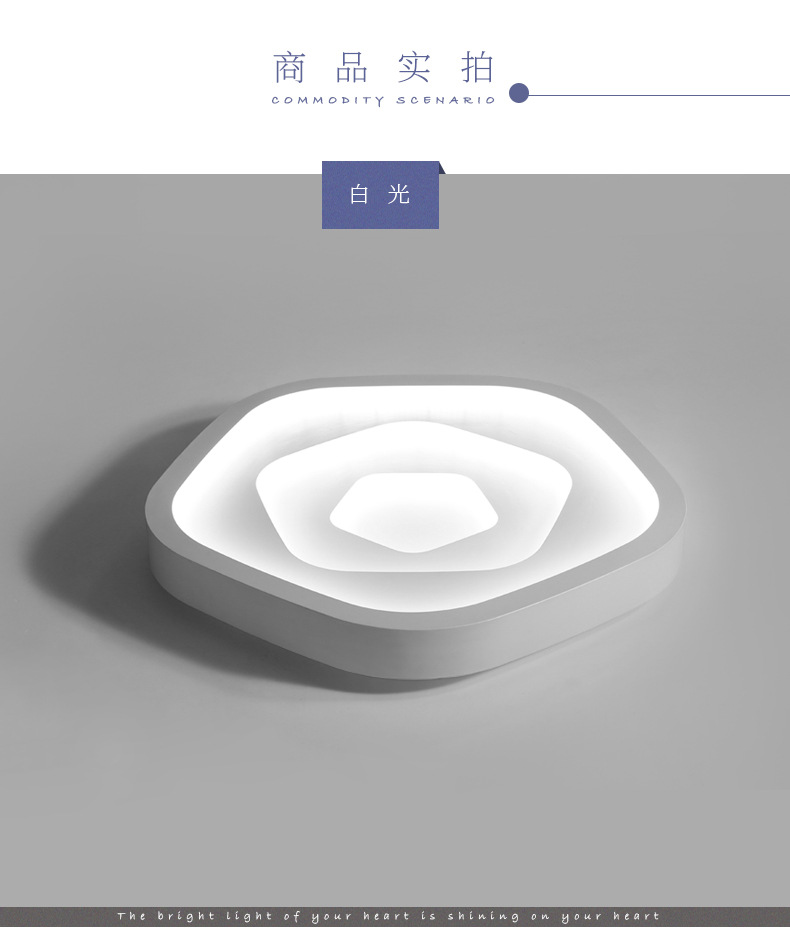Select the 白光 blue label tag

pos(380,195)
